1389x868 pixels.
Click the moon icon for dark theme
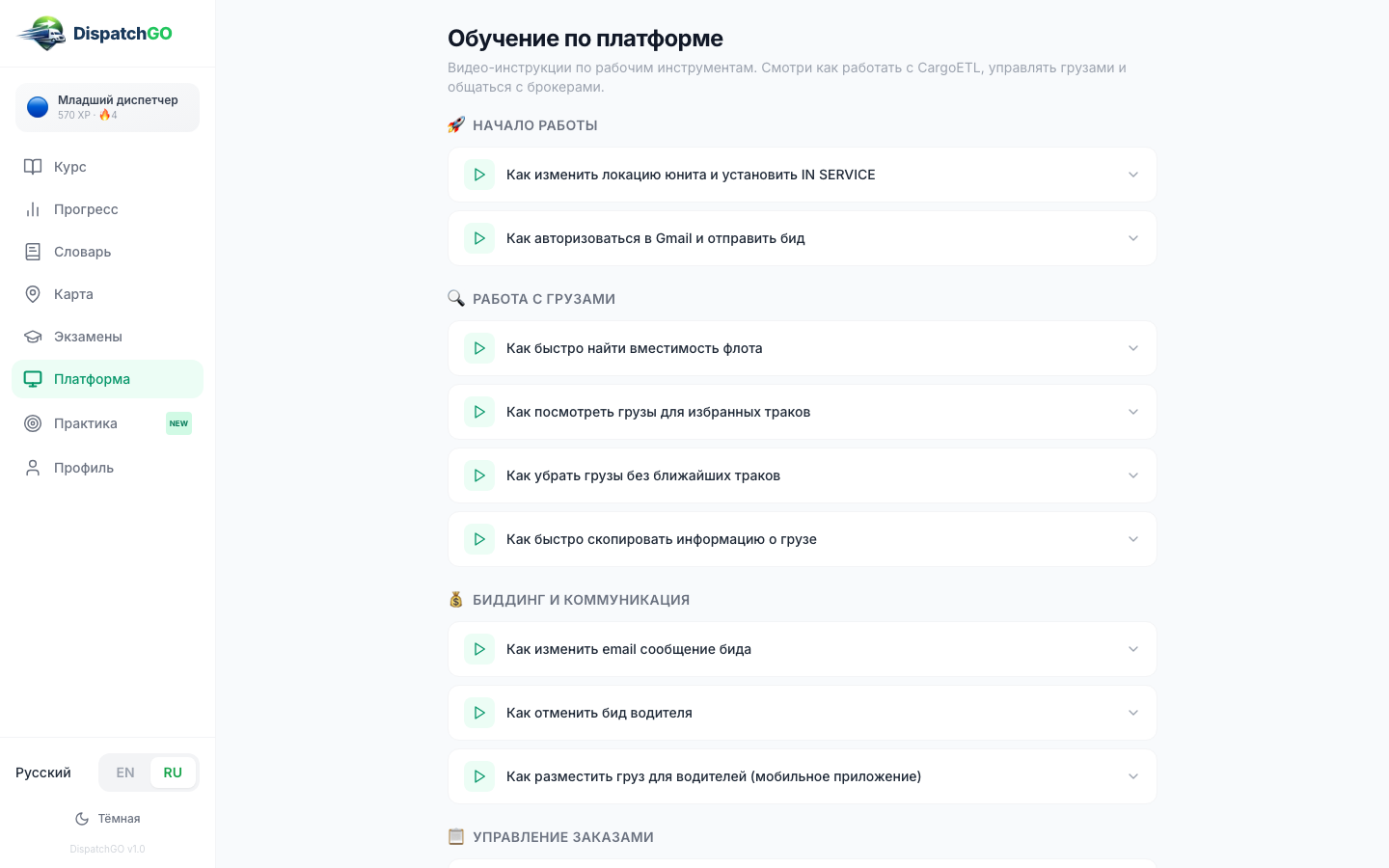click(82, 819)
